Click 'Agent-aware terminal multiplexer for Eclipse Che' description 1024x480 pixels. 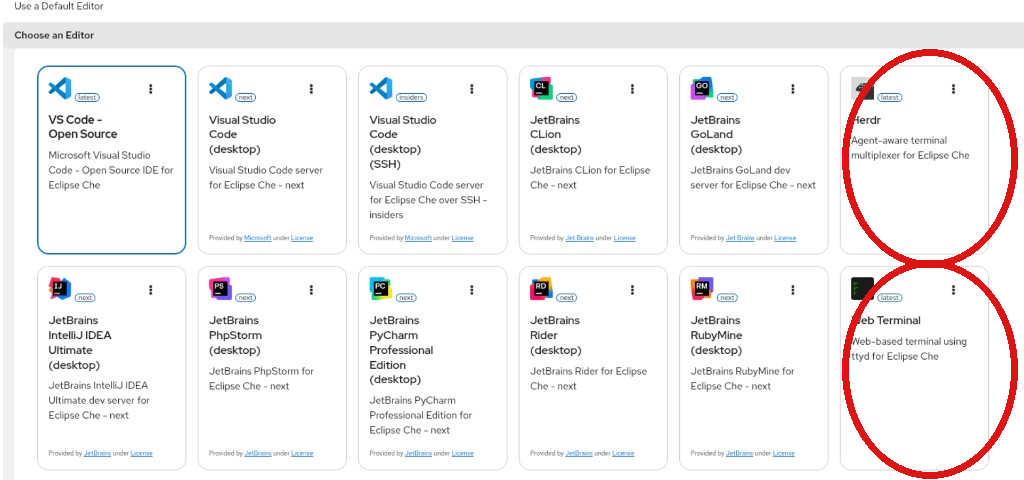[910, 148]
